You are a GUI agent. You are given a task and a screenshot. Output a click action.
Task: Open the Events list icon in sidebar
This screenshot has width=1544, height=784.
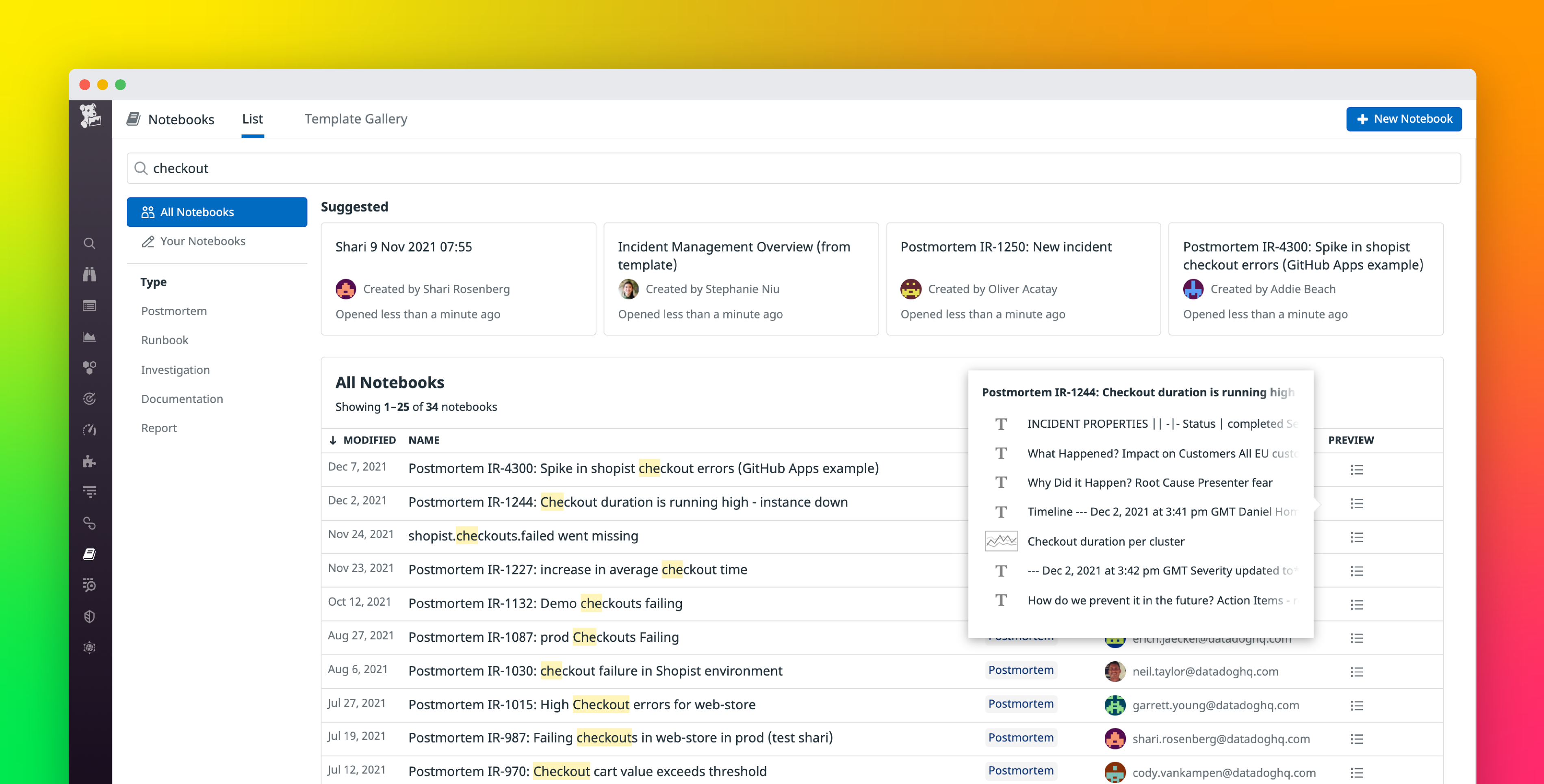point(90,306)
